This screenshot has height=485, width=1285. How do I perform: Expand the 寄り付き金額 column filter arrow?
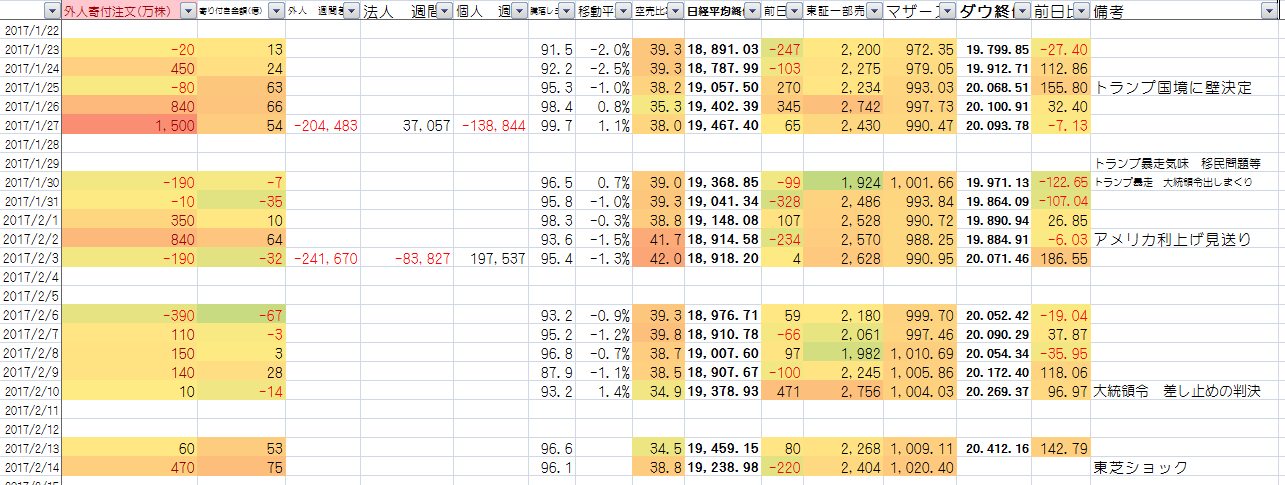click(276, 12)
